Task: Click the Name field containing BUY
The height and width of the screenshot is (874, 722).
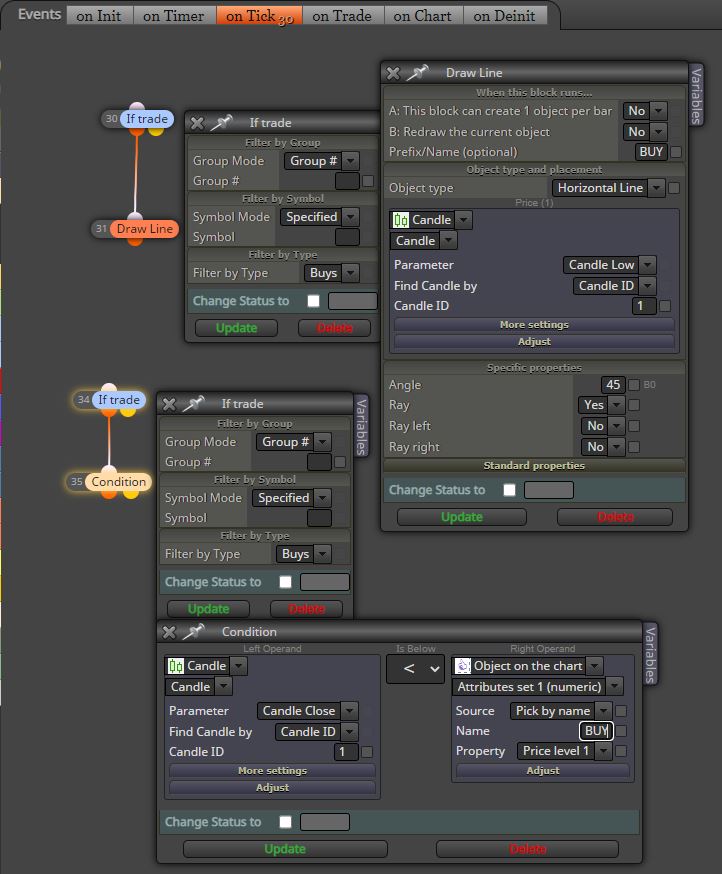Action: [597, 731]
